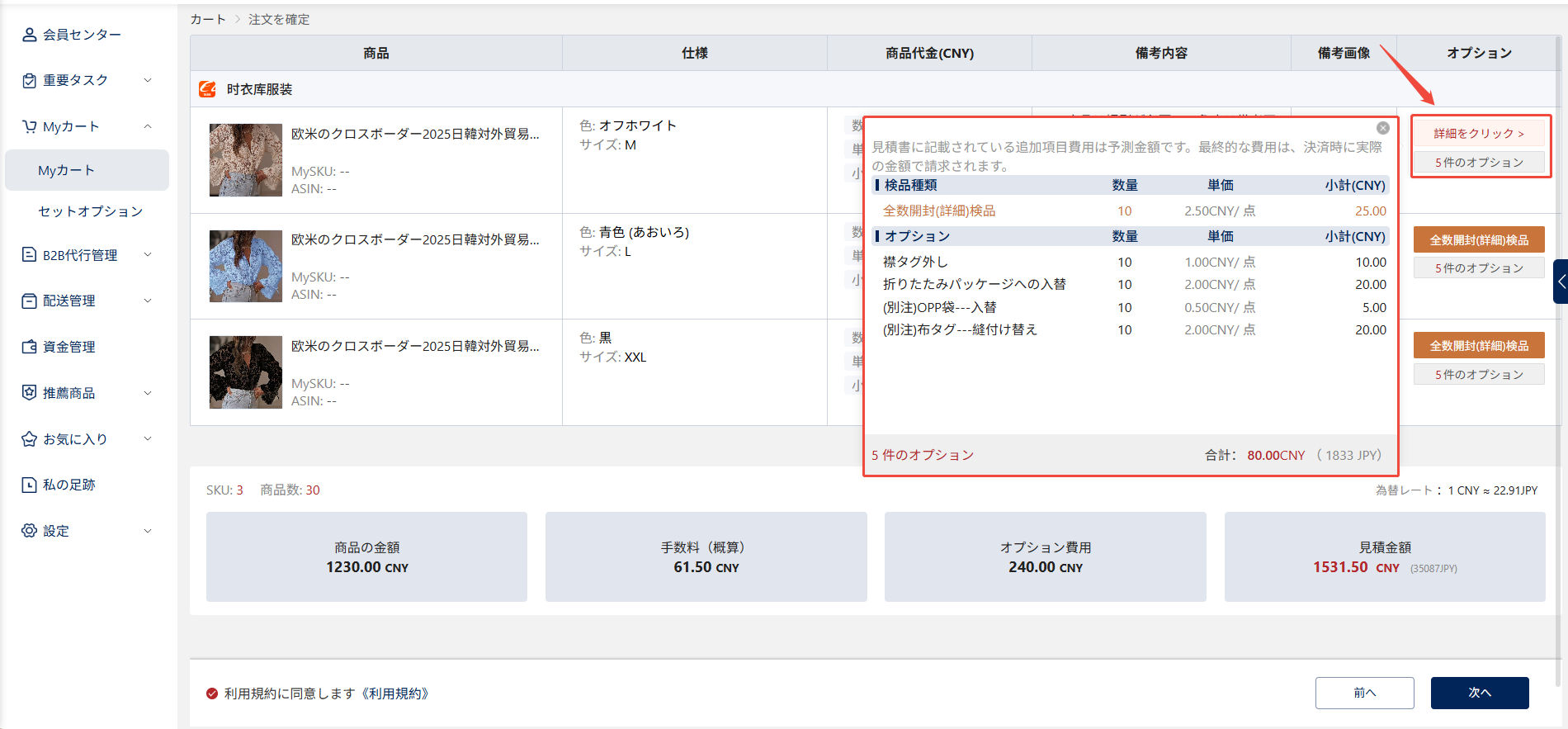The height and width of the screenshot is (729, 1568).
Task: Click the 次へ next button
Action: point(1480,693)
